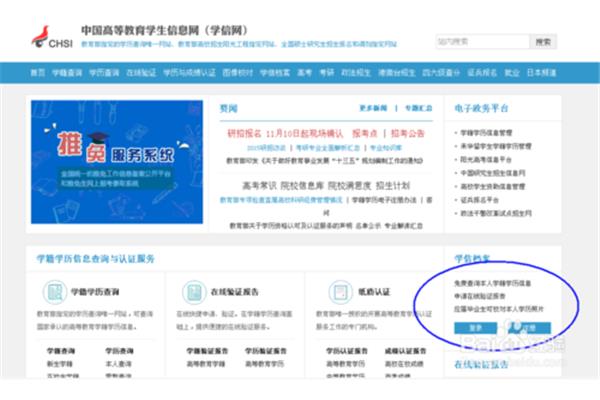Open the 来华留学生学籍学历管理 link
The height and width of the screenshot is (400, 600).
coord(496,146)
